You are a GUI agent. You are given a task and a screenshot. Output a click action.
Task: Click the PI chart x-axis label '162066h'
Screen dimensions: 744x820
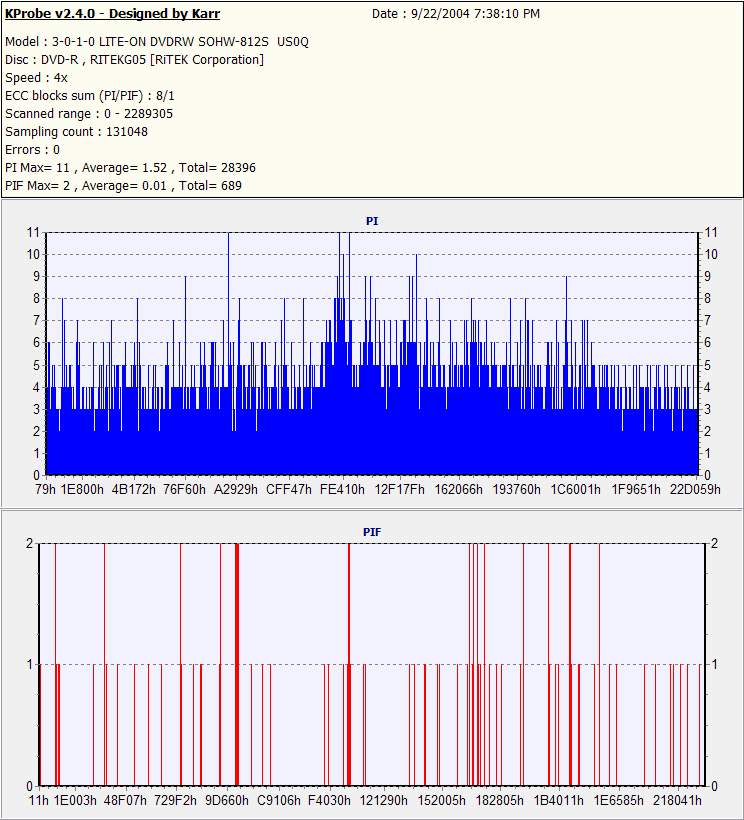pos(459,489)
